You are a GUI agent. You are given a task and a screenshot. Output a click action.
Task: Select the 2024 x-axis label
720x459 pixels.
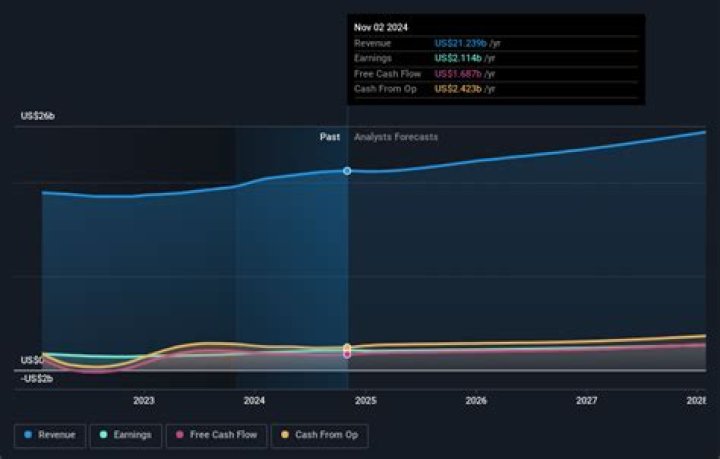tap(254, 401)
